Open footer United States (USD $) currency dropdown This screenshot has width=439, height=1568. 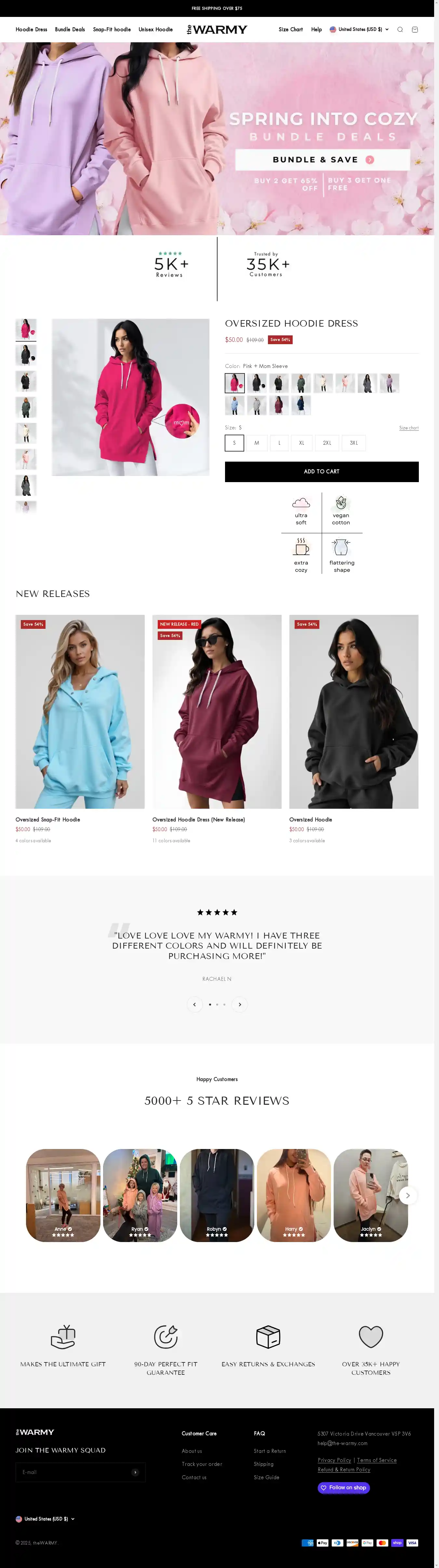(45, 1519)
